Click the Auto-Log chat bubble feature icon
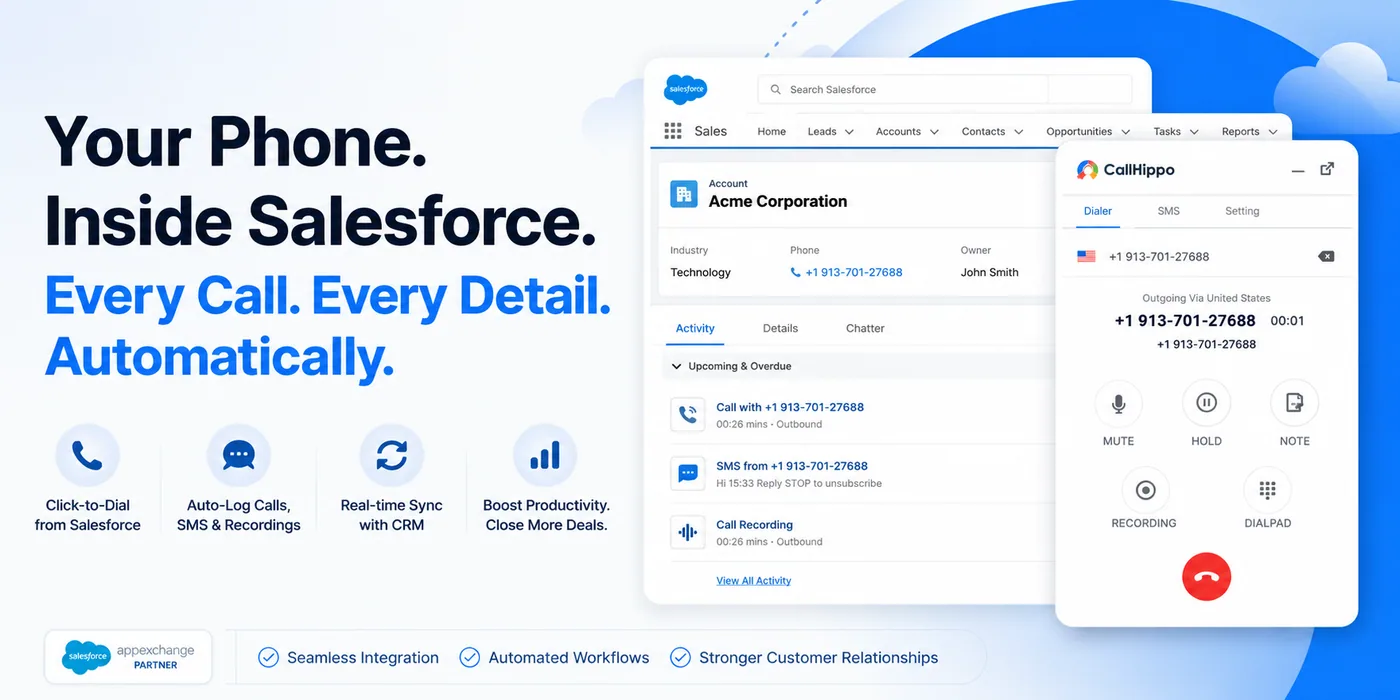The height and width of the screenshot is (700, 1400). 238,456
